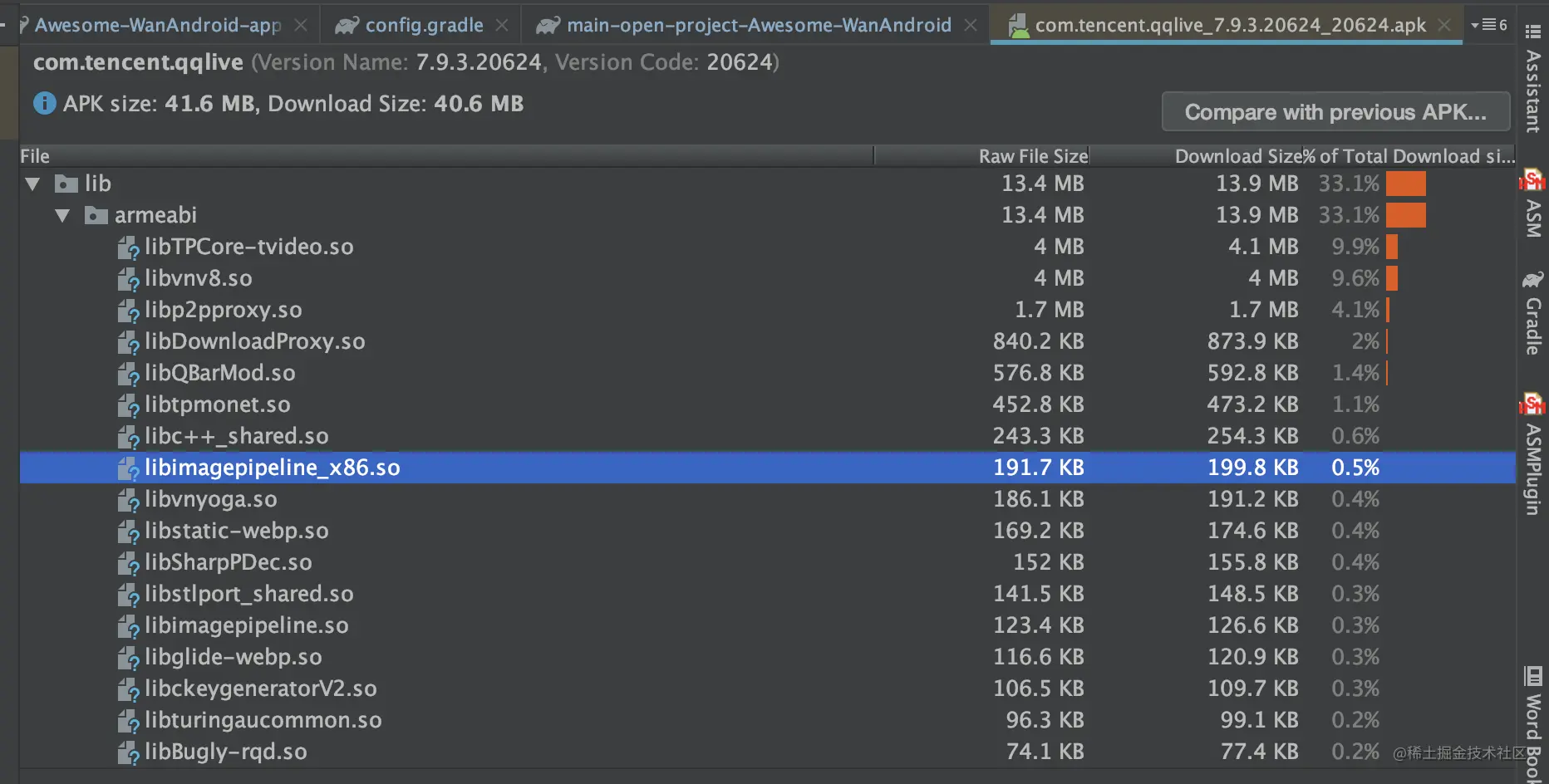The height and width of the screenshot is (784, 1549).
Task: Click libDownloadProxy.so file icon
Action: pyautogui.click(x=128, y=342)
